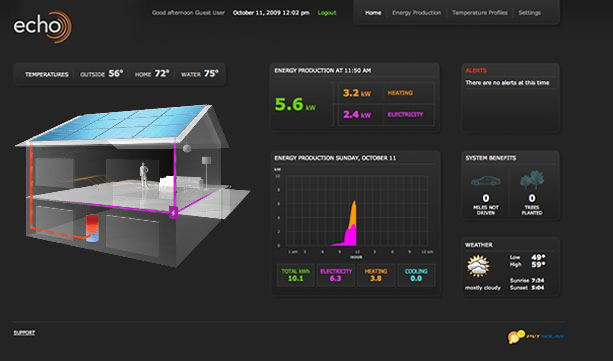Select the Heating 3.8 box
This screenshot has width=613, height=361.
point(376,275)
